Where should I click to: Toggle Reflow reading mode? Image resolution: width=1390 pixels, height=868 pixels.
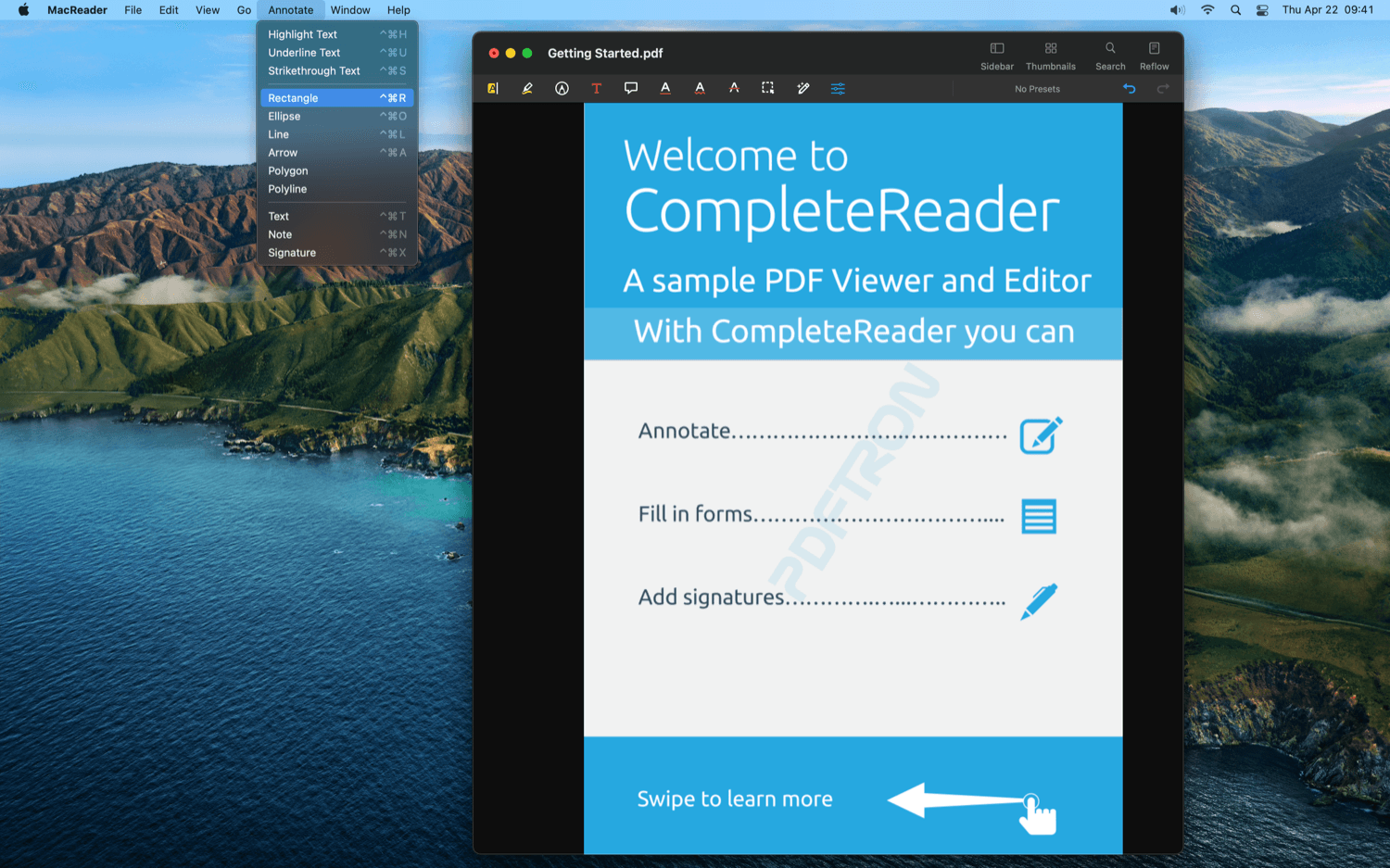[1154, 56]
